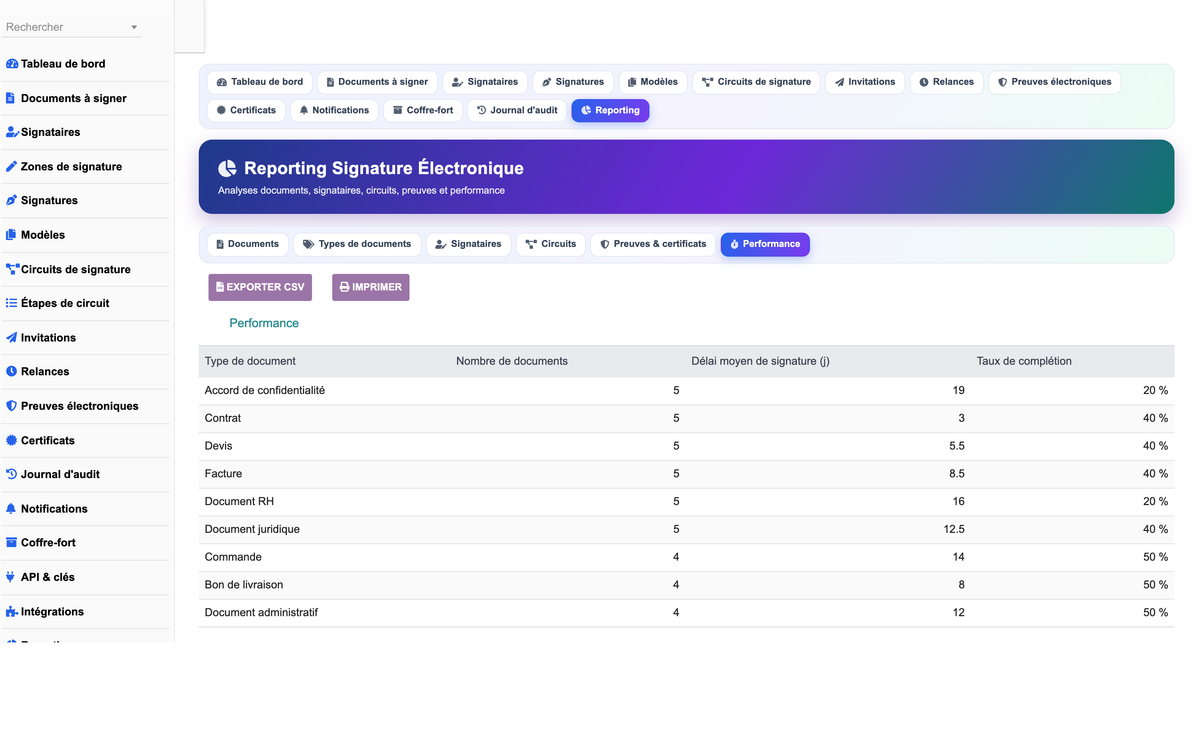The height and width of the screenshot is (743, 1200).
Task: Click the pie-chart icon in Reporting banner
Action: click(x=228, y=169)
